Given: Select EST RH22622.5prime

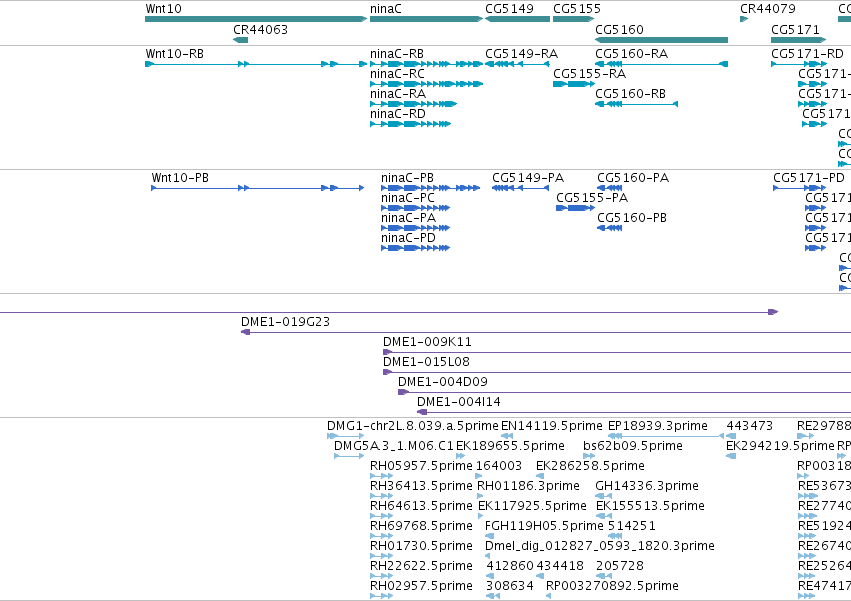Looking at the screenshot, I should [382, 577].
